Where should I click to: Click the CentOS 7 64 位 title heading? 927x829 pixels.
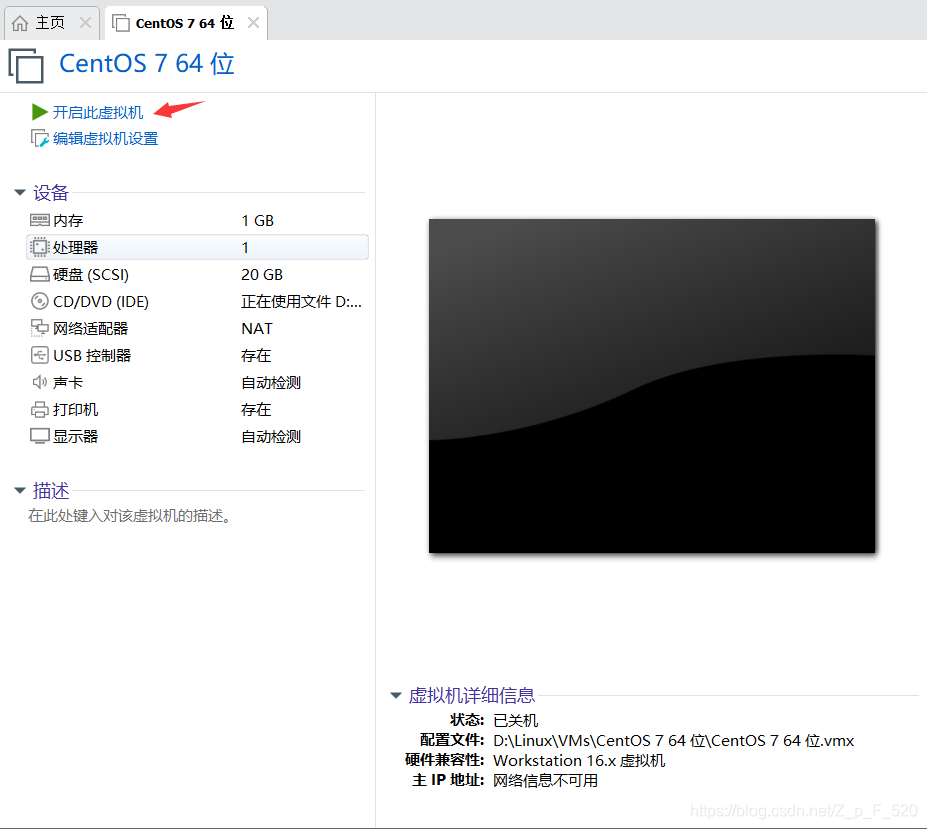(147, 64)
